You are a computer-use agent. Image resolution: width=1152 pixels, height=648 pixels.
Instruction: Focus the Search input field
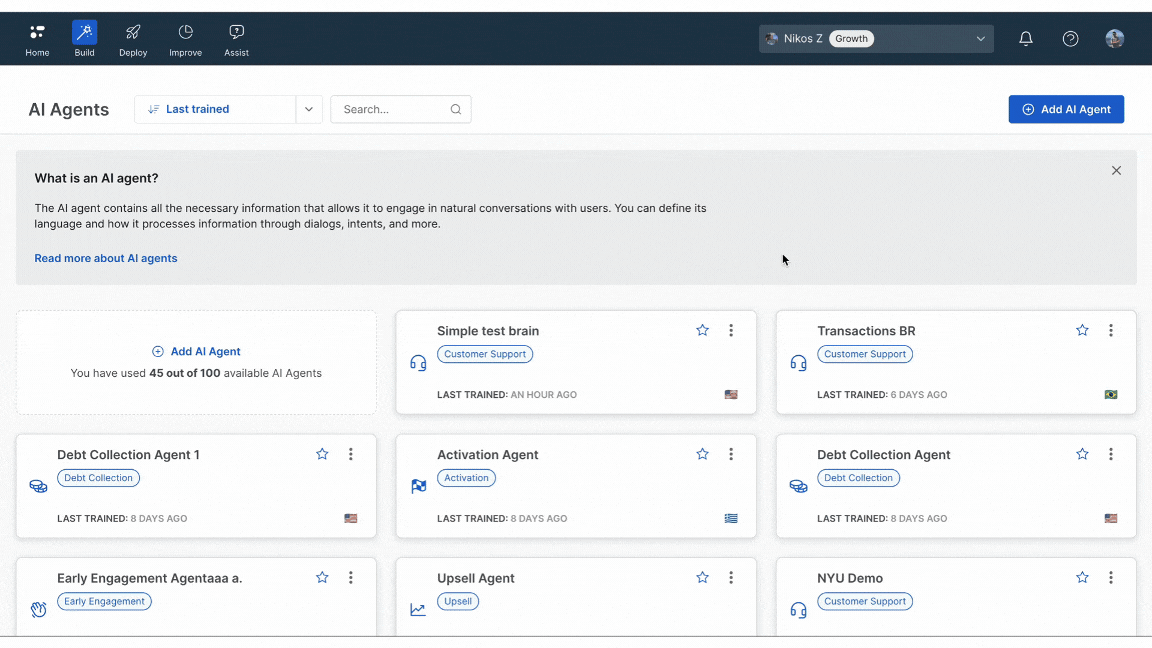(392, 110)
